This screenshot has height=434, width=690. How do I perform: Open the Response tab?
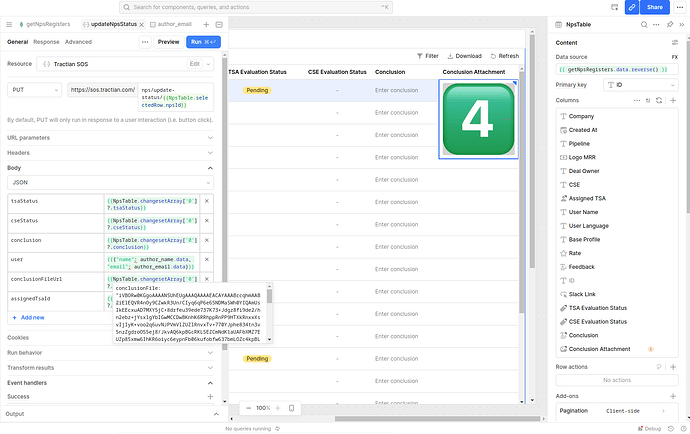click(46, 42)
